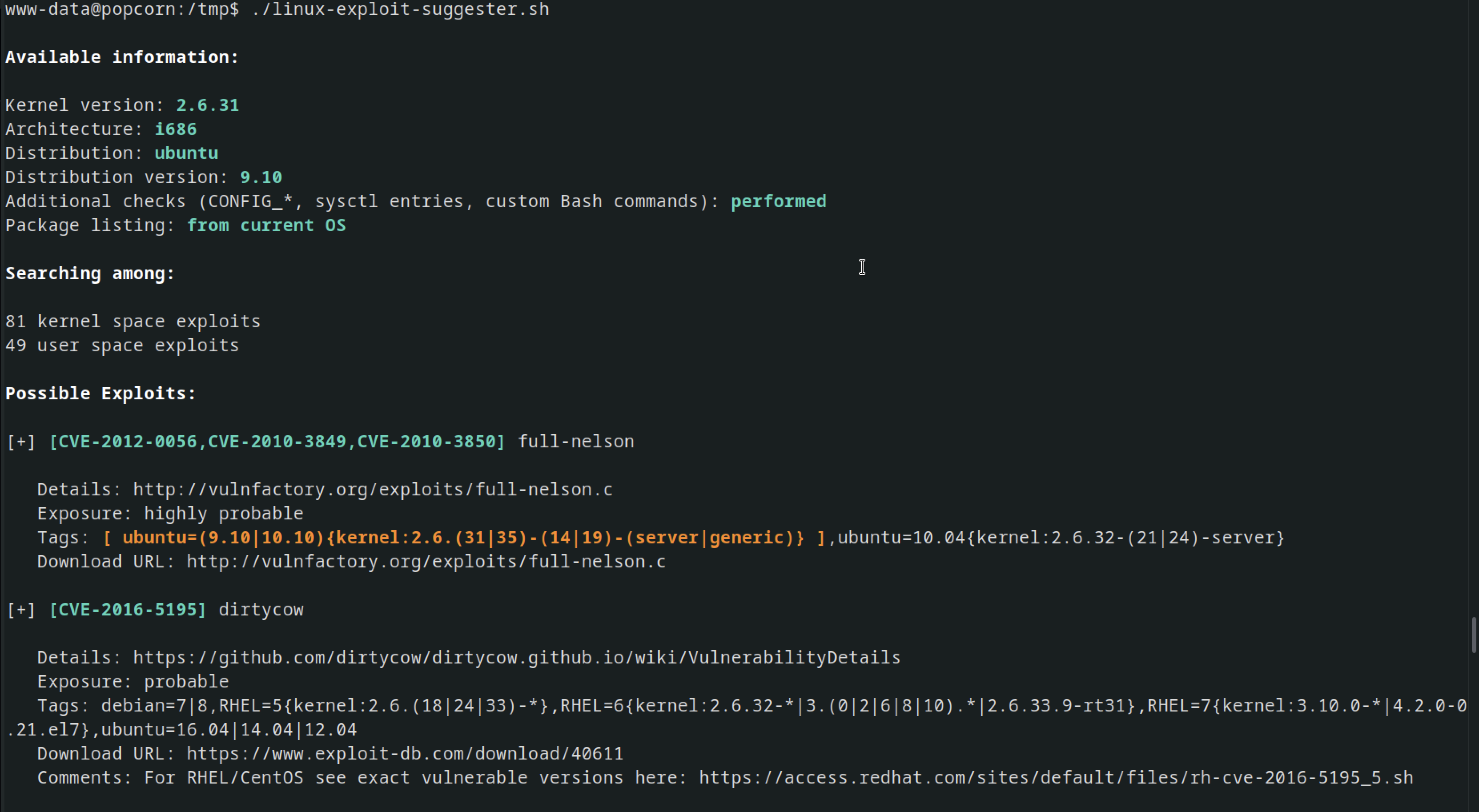Click the 'Possible Exploits:' heading

pos(100,394)
